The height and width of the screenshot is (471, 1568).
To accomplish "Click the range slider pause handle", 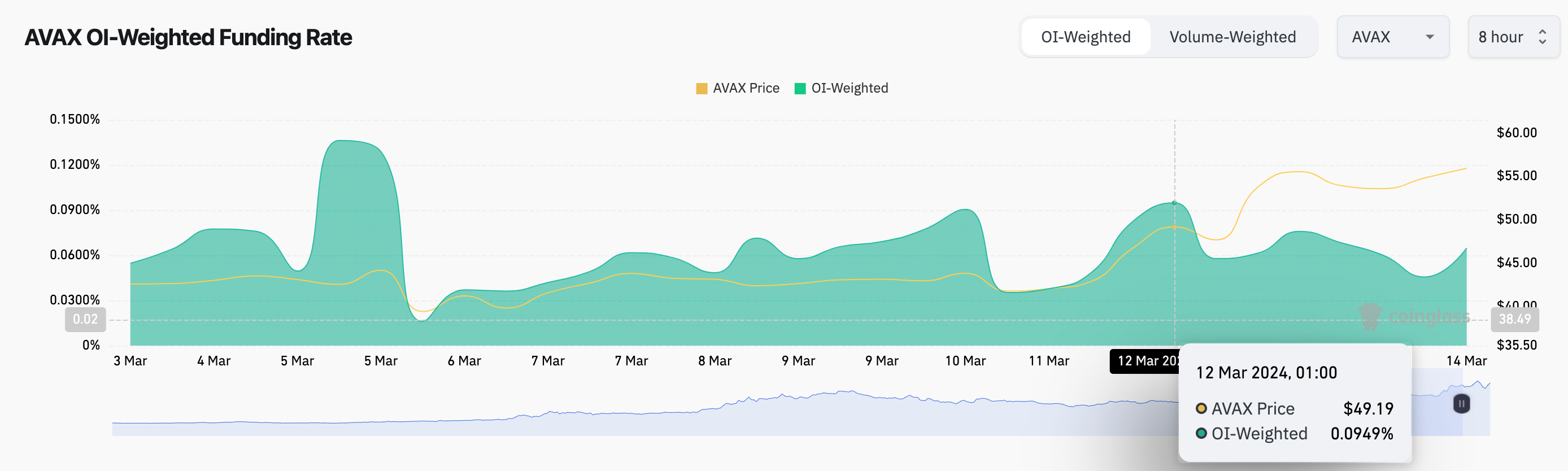I will click(1461, 403).
